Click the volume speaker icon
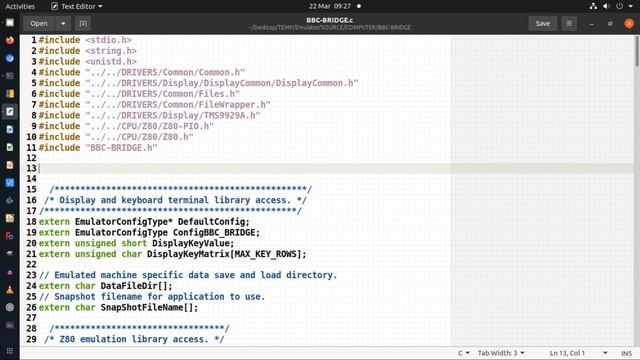 point(606,6)
